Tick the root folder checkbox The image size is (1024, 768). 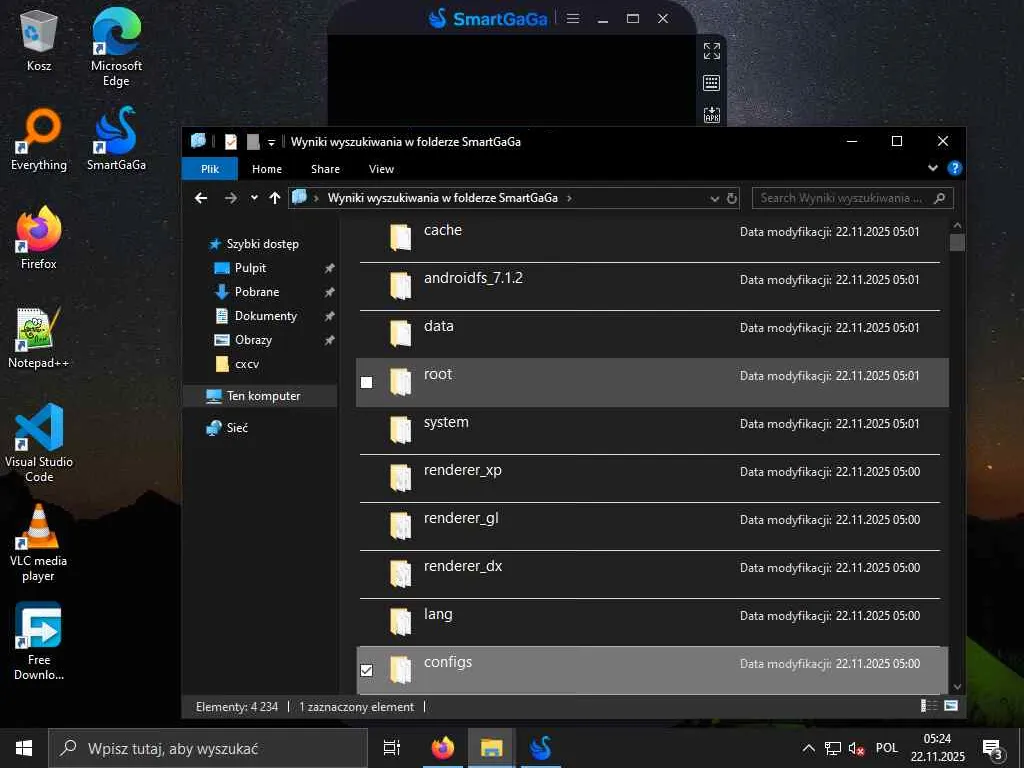pos(366,382)
